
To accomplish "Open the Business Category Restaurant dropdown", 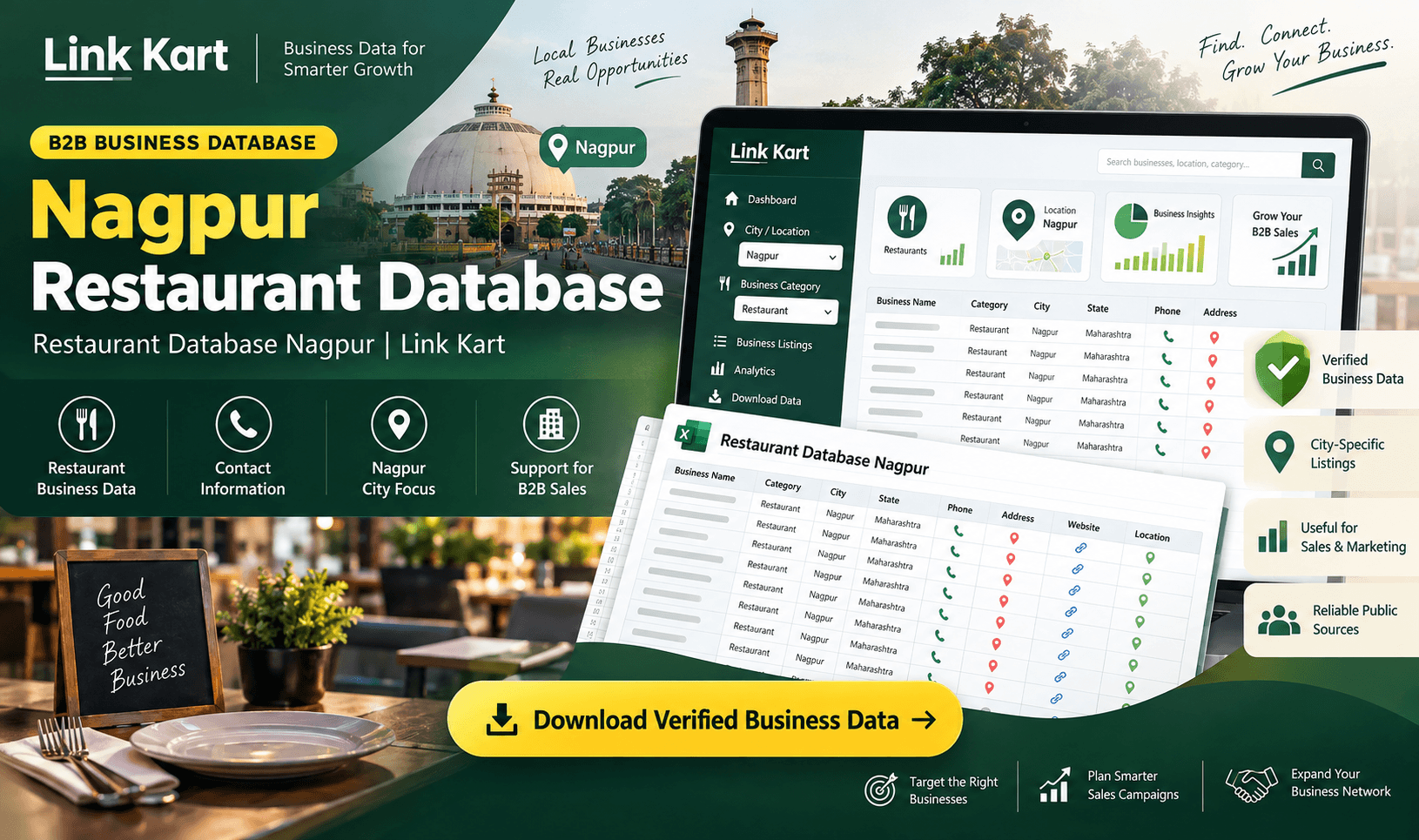I will click(x=786, y=311).
